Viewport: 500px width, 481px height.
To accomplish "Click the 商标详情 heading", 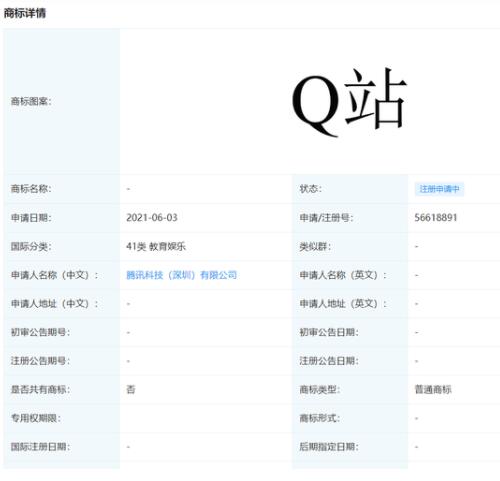I will 25,13.
